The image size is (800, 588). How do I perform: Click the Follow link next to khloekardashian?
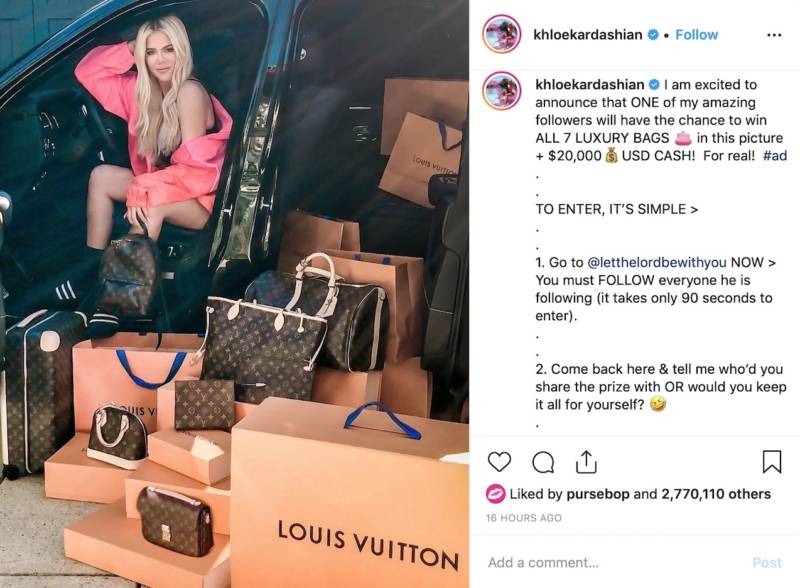click(696, 35)
